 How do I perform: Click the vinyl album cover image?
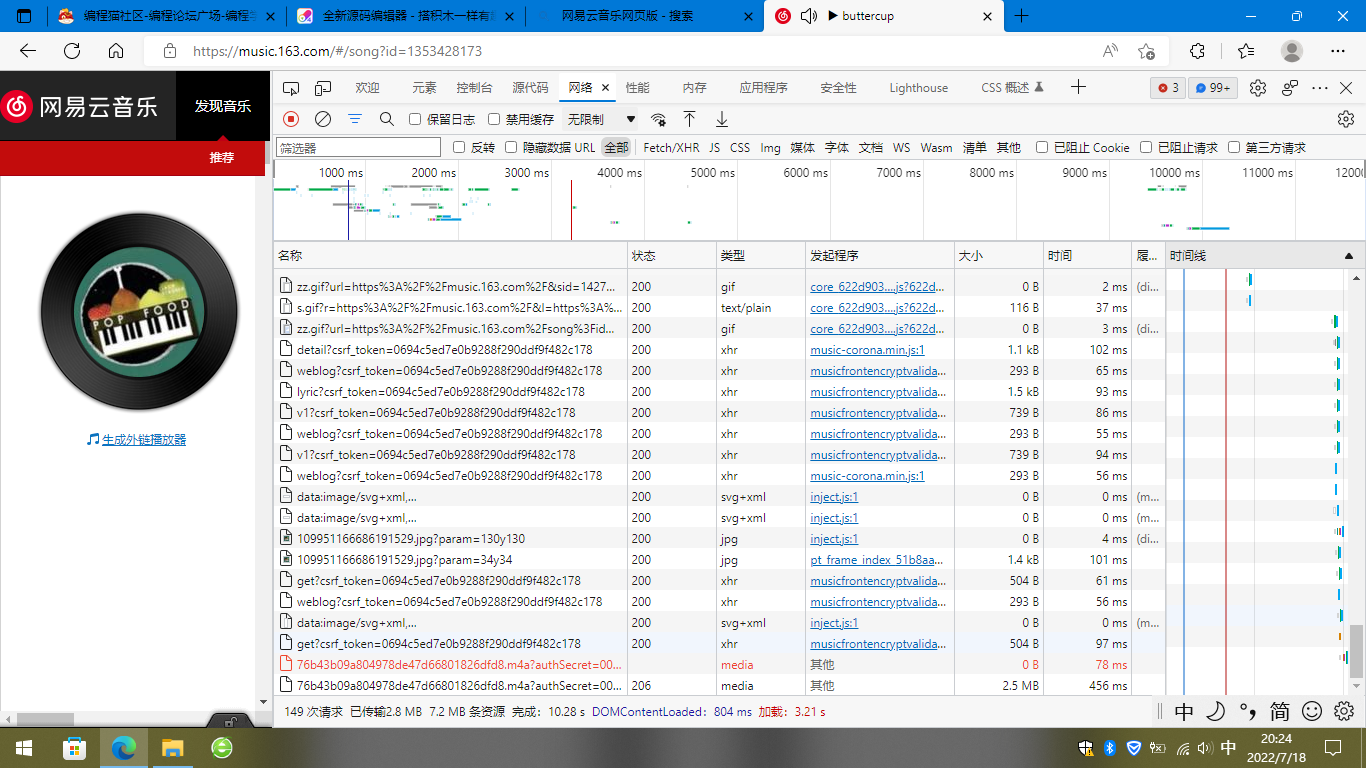click(x=139, y=311)
